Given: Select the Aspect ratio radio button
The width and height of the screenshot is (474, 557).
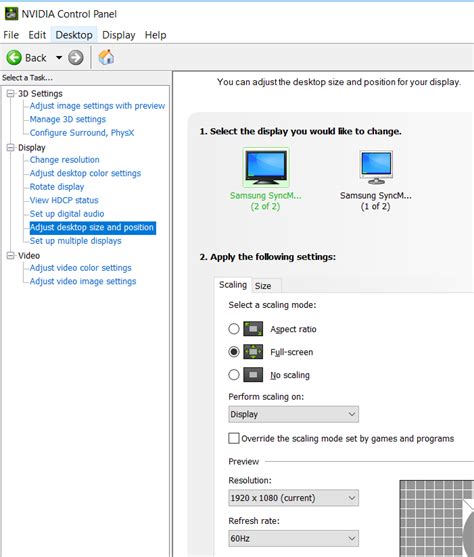Looking at the screenshot, I should pyautogui.click(x=234, y=329).
